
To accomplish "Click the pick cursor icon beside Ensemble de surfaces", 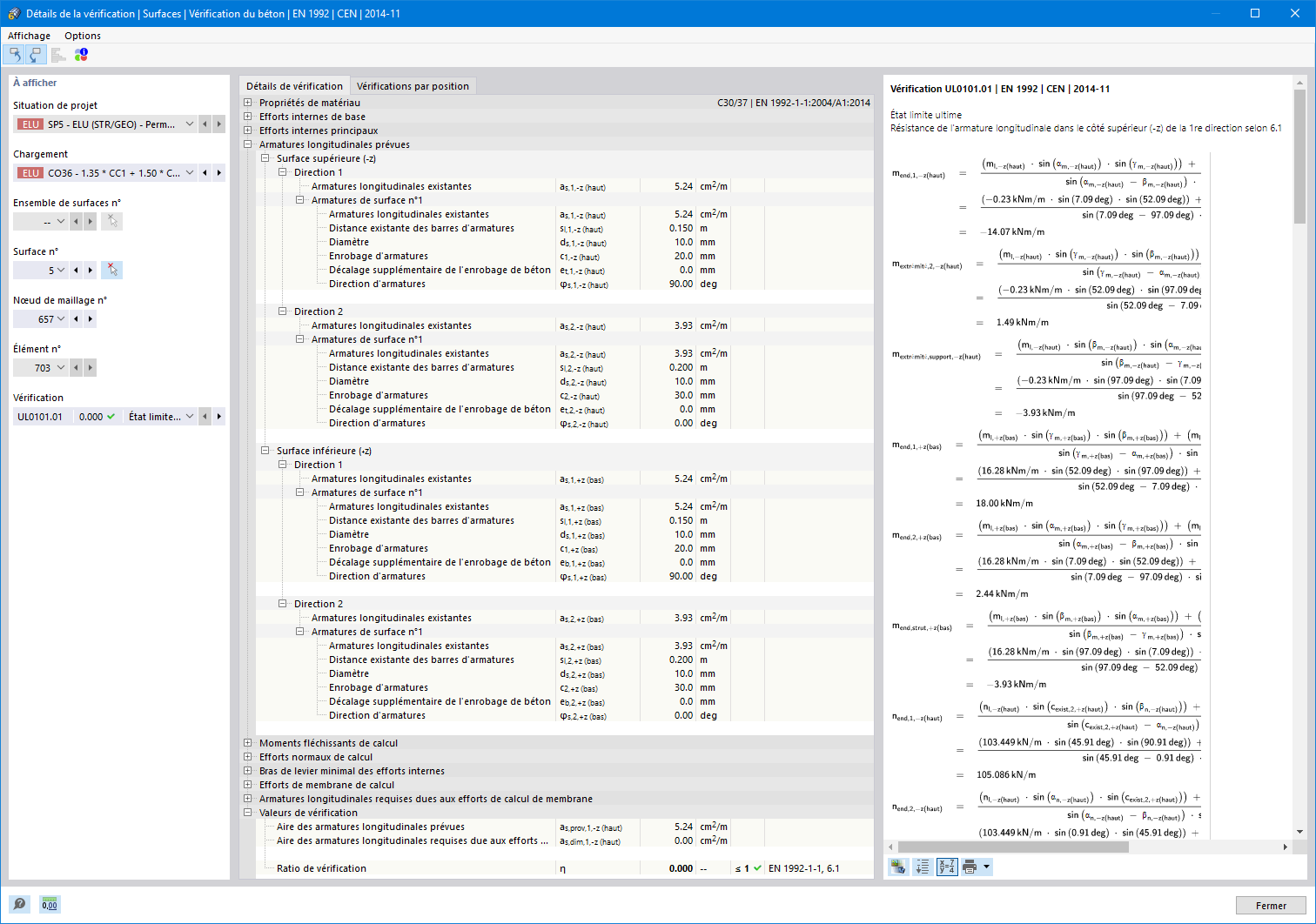I will (x=111, y=222).
